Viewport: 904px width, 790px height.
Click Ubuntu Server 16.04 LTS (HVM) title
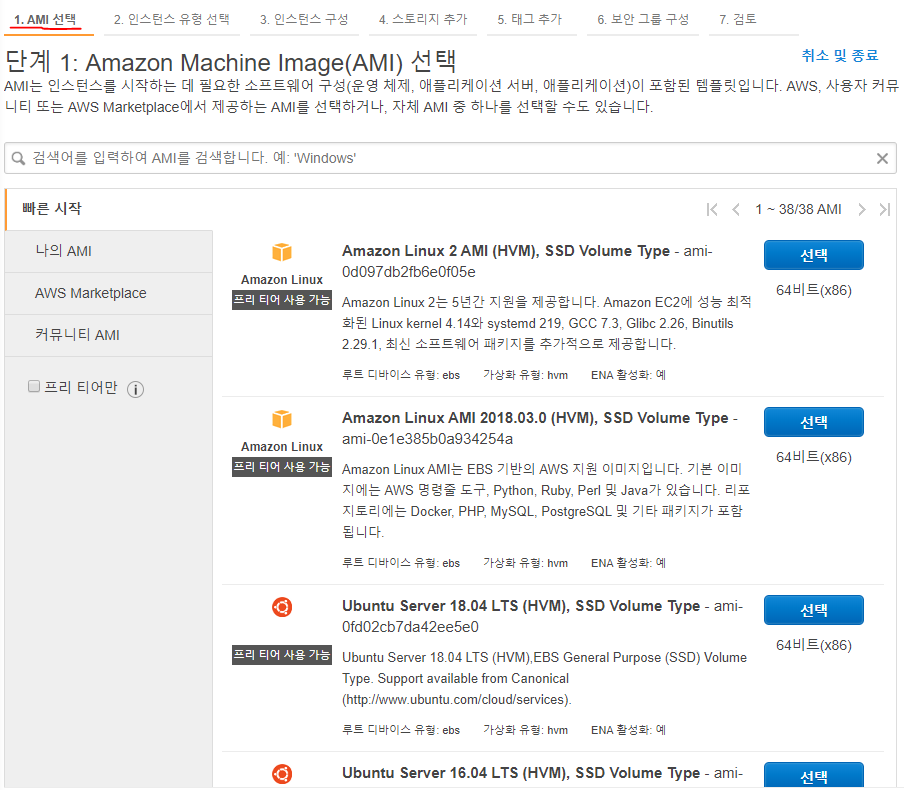tap(521, 773)
